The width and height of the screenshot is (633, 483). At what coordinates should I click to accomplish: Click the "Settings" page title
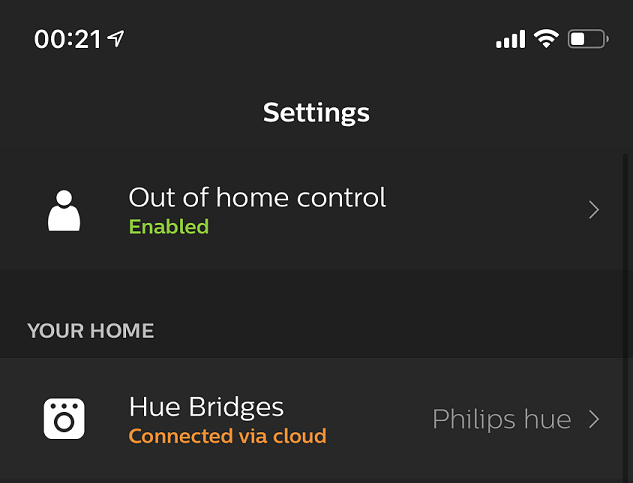[316, 112]
